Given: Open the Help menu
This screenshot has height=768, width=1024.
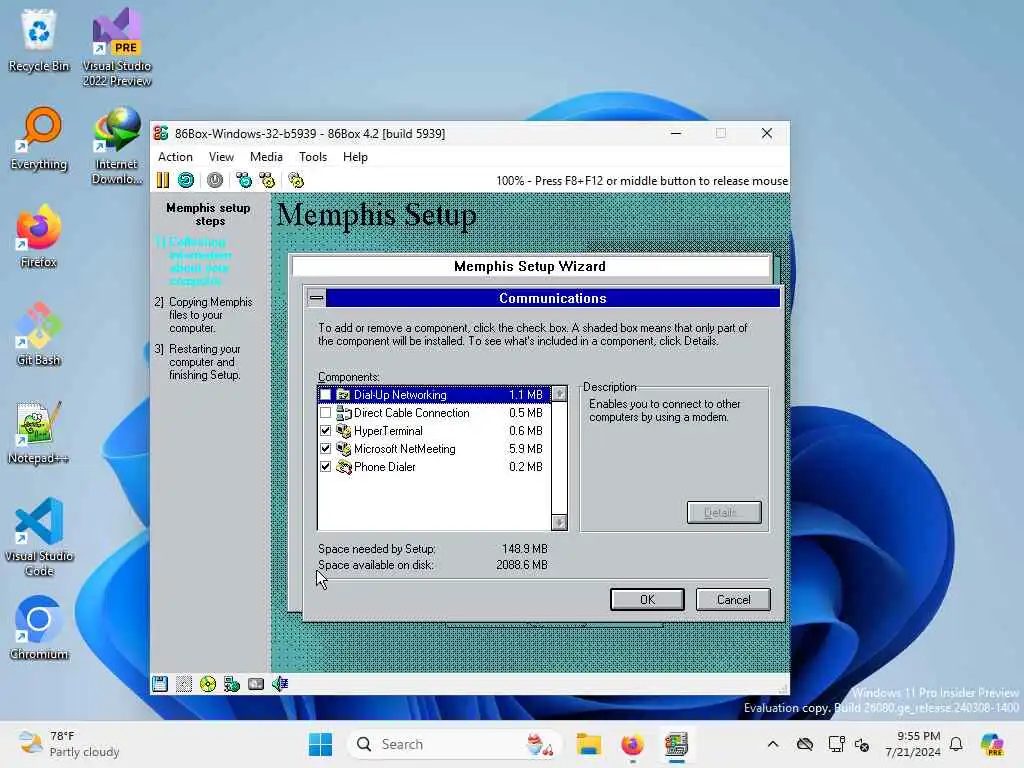Looking at the screenshot, I should [355, 157].
